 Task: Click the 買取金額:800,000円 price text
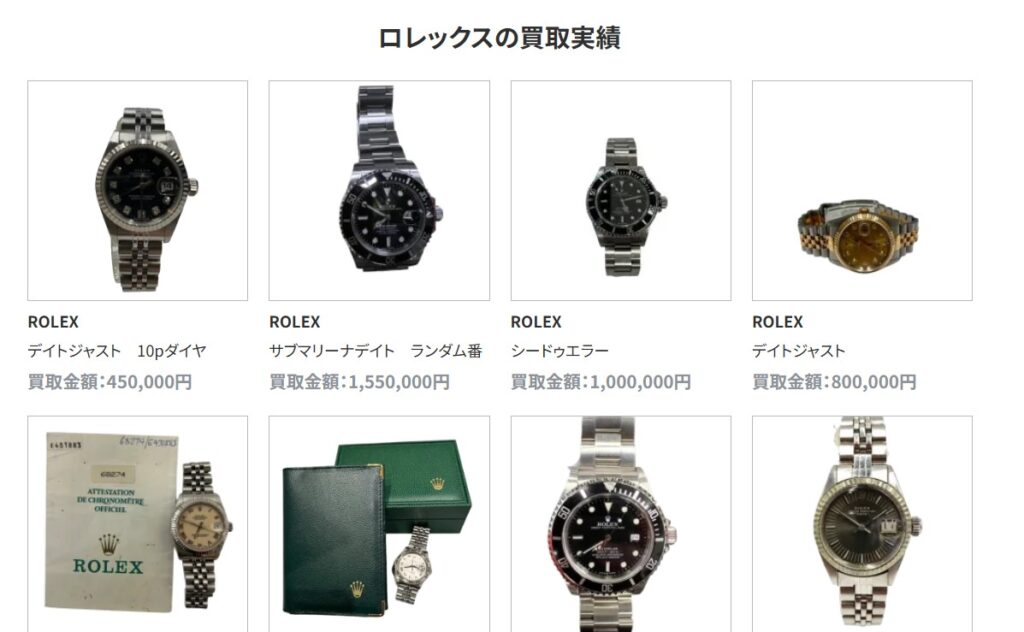(835, 381)
